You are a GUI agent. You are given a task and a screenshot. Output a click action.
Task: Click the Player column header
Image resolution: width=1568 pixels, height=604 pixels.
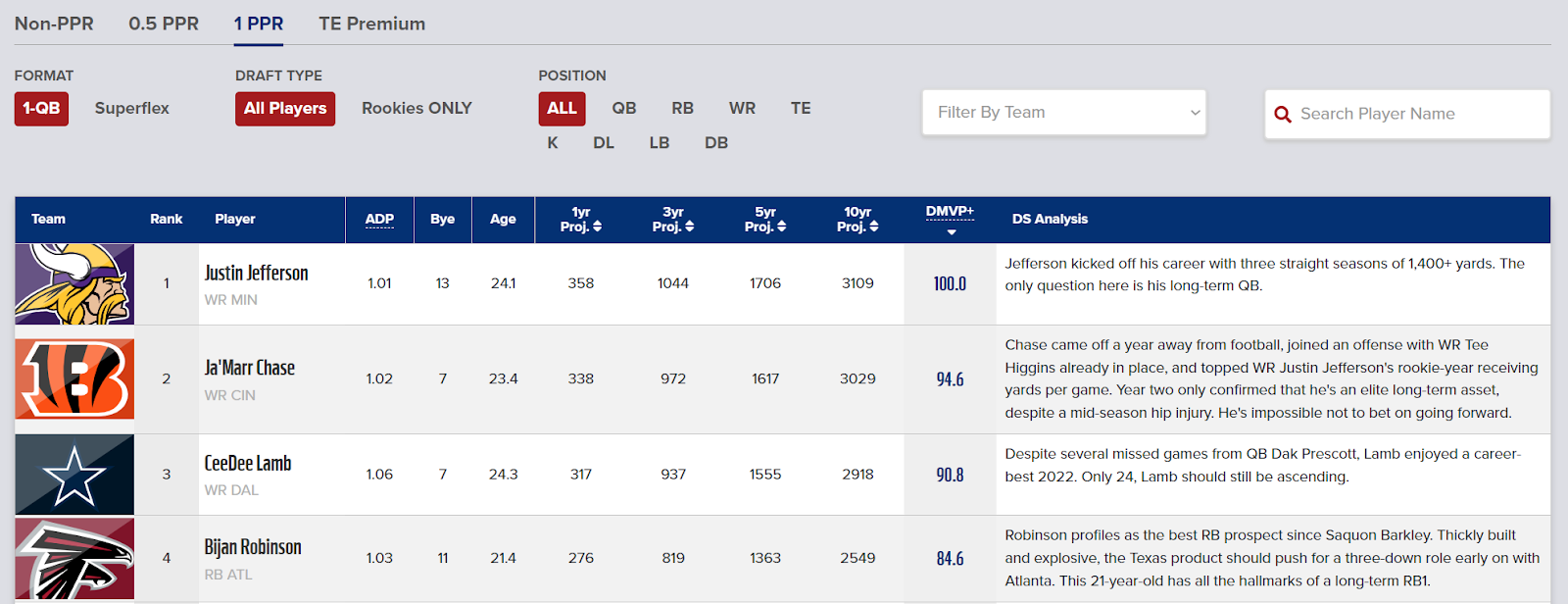click(235, 220)
